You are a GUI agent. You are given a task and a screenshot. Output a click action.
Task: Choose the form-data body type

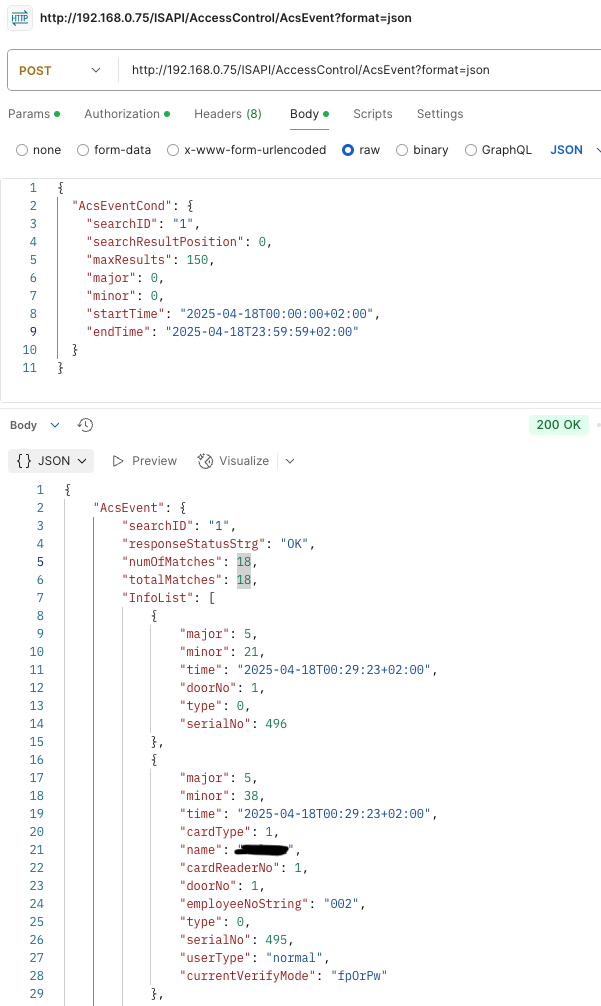click(x=113, y=150)
